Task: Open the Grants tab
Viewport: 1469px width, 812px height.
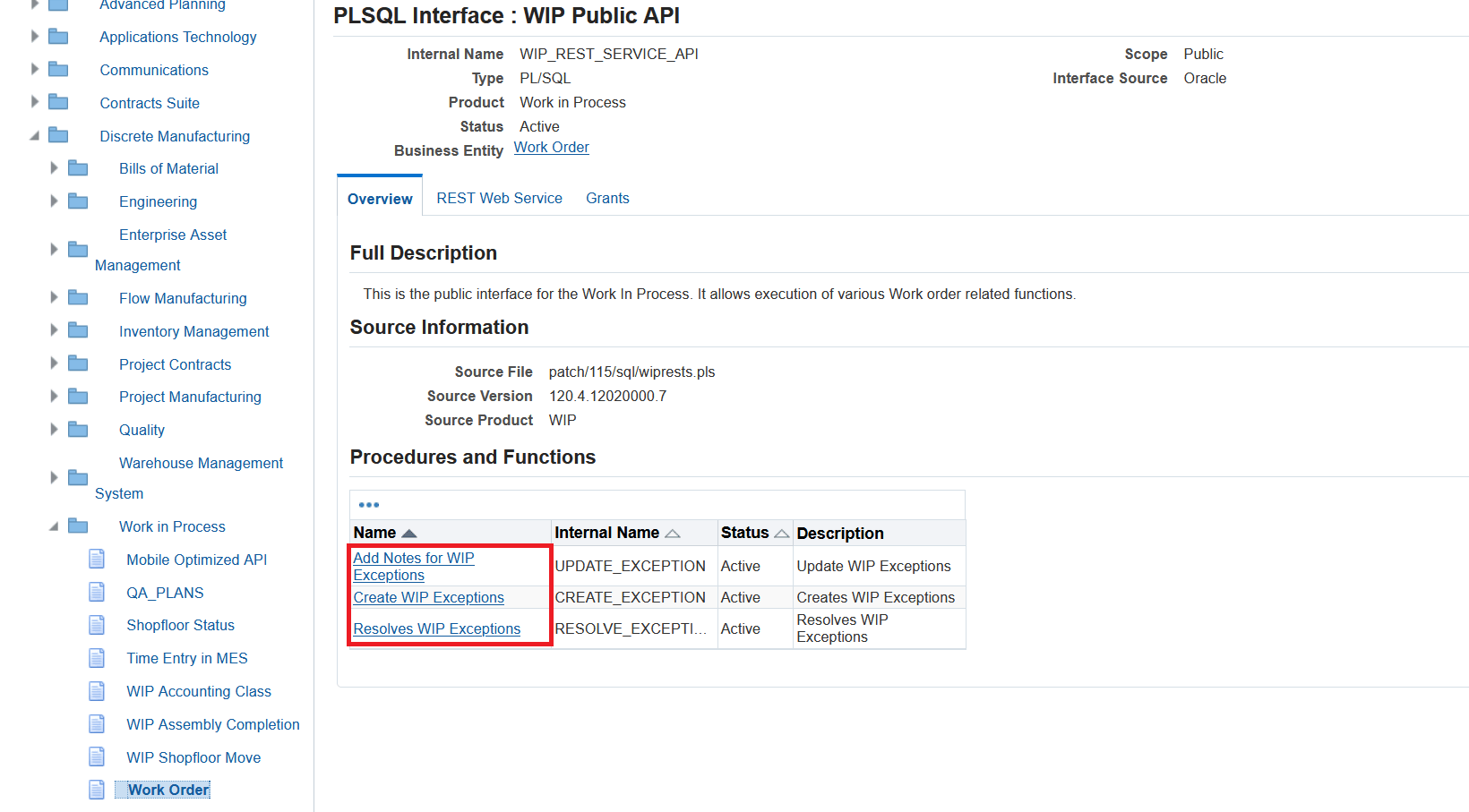Action: coord(607,198)
